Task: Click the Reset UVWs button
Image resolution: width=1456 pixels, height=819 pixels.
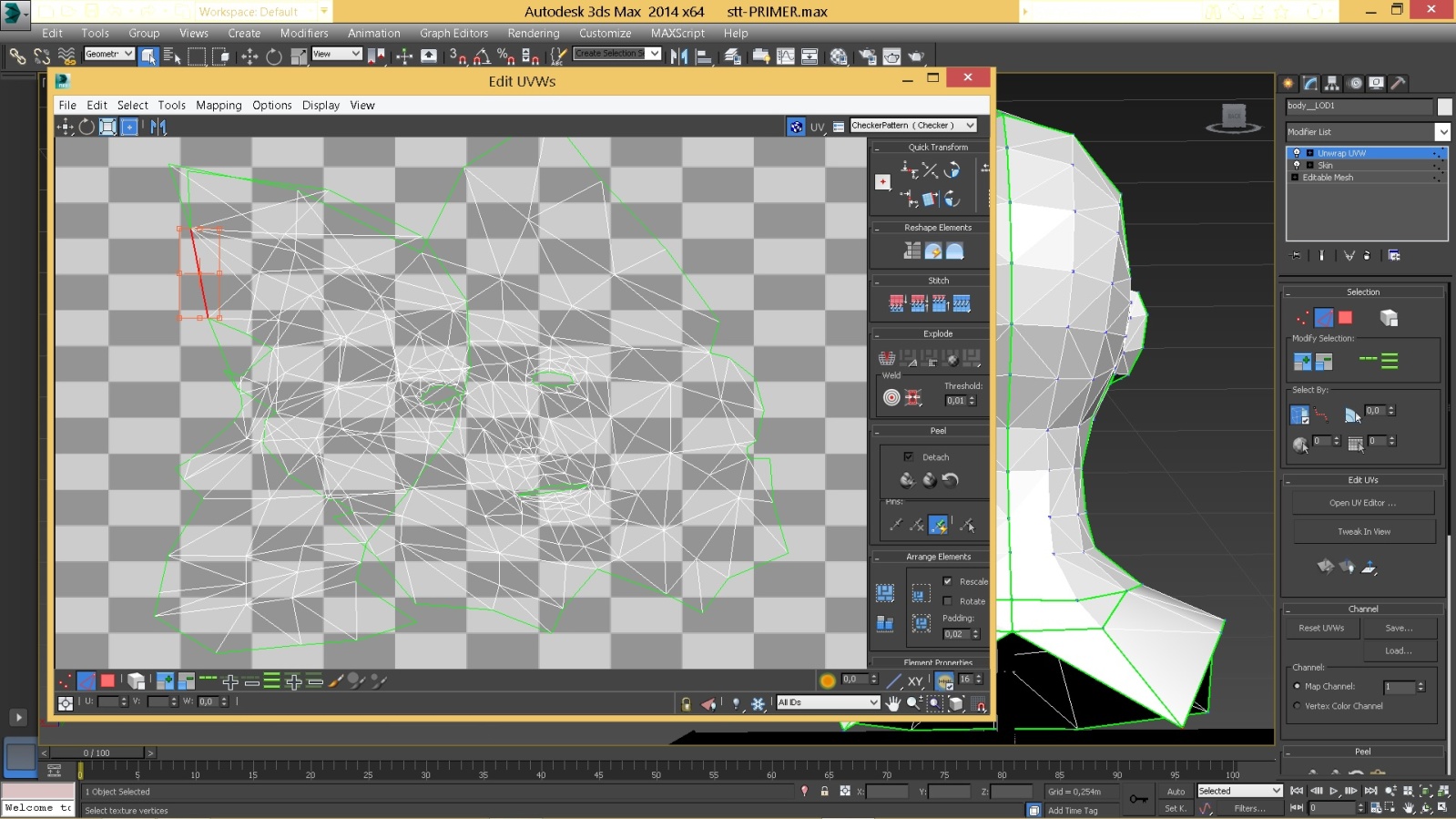Action: click(x=1321, y=628)
